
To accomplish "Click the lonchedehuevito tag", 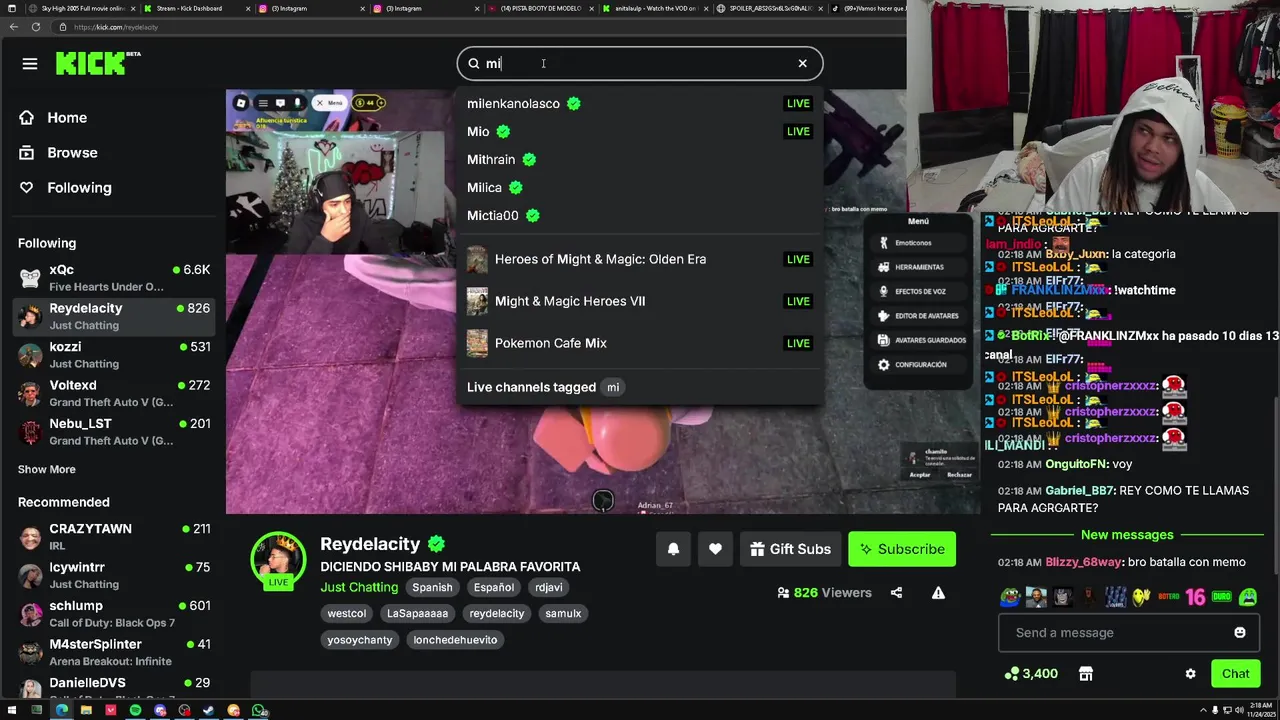I will click(x=455, y=640).
